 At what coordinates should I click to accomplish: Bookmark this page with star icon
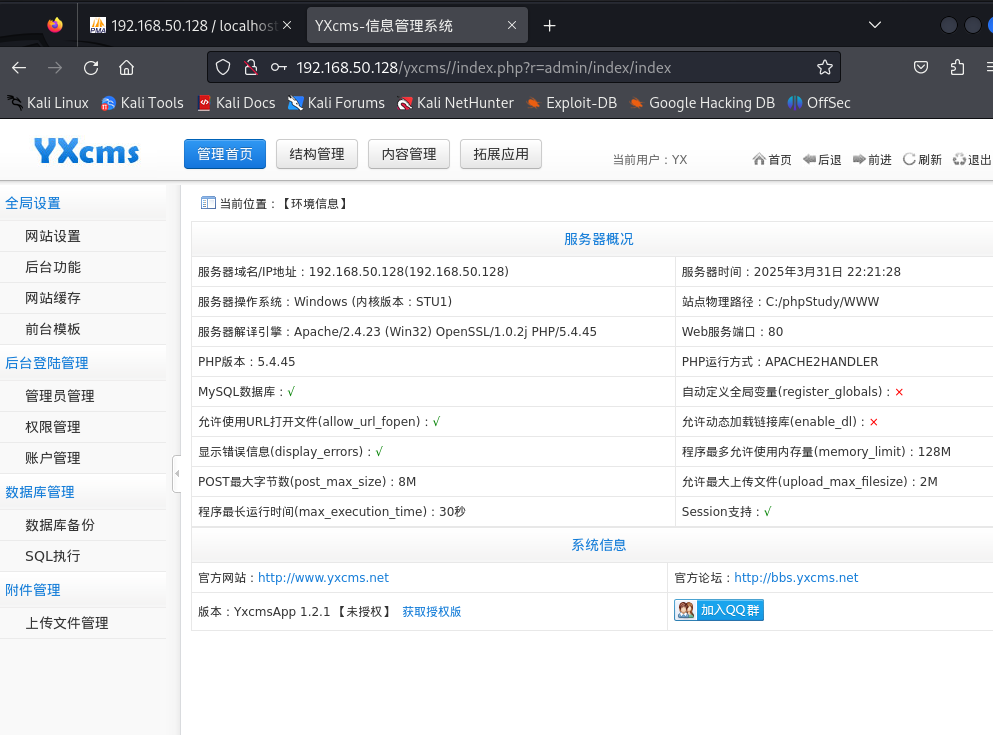(x=825, y=67)
